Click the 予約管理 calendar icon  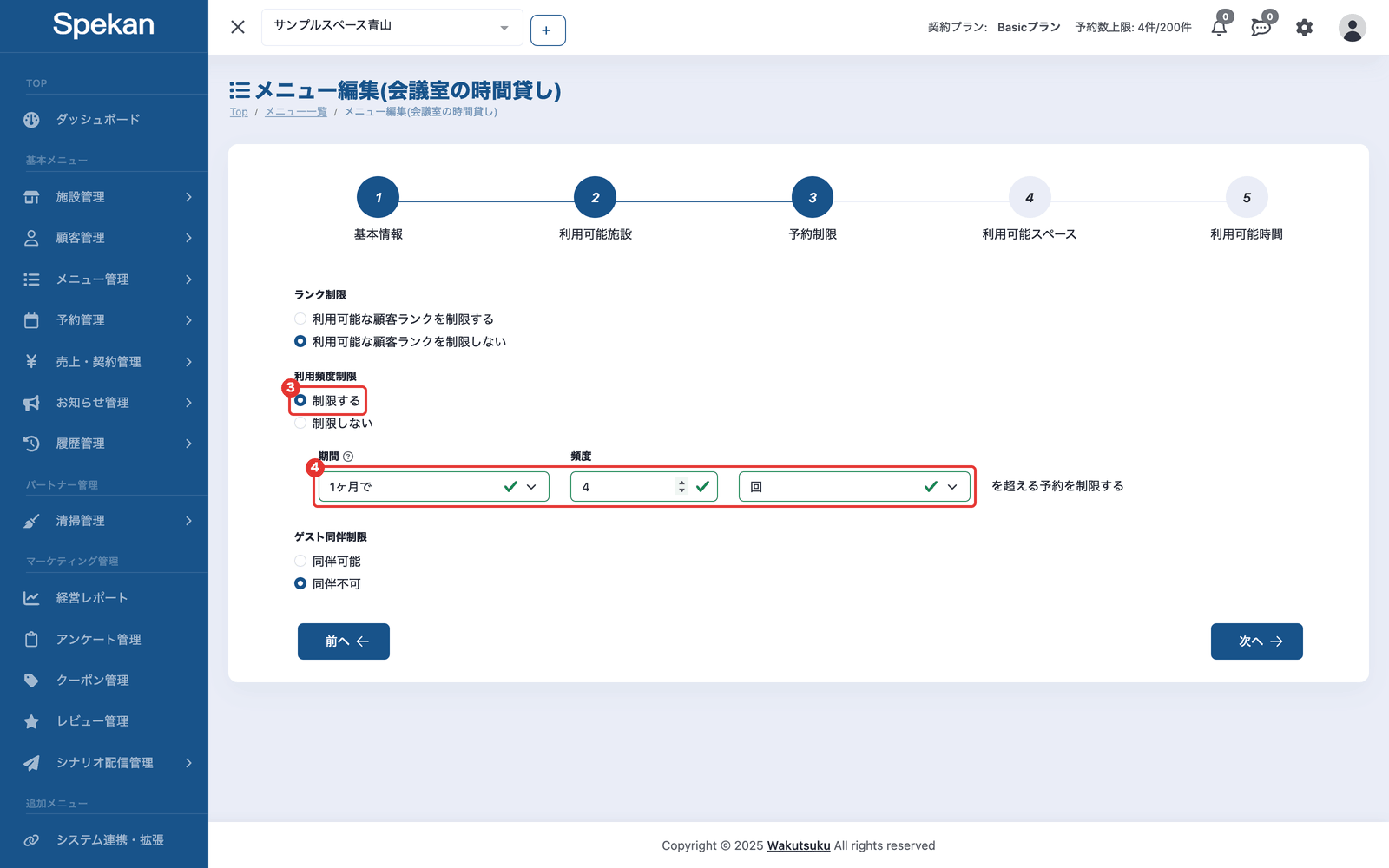(31, 320)
